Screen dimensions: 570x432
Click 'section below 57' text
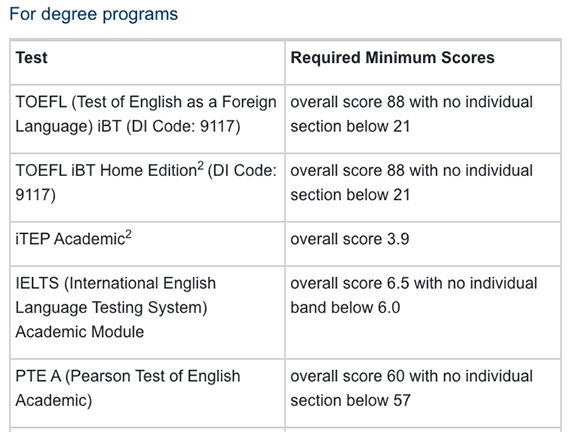(x=350, y=400)
